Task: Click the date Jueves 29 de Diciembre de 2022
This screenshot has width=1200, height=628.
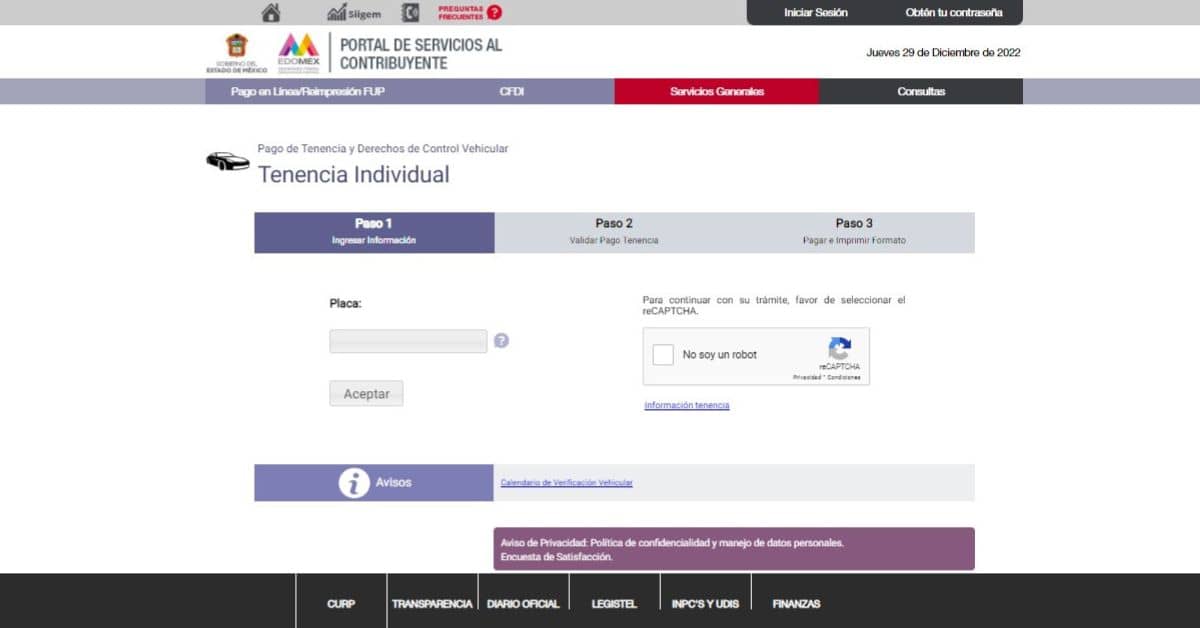Action: click(x=943, y=53)
